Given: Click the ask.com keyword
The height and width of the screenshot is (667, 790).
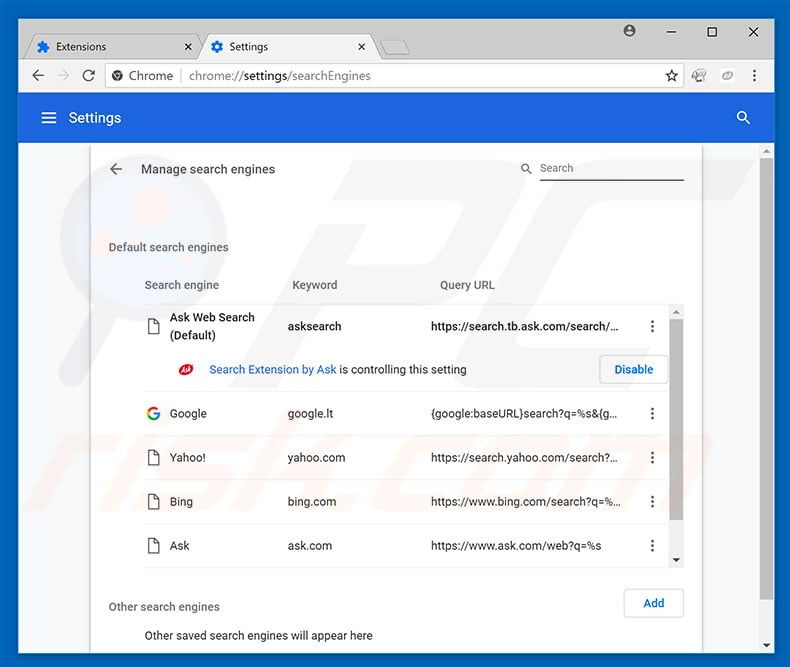Looking at the screenshot, I should (x=310, y=546).
